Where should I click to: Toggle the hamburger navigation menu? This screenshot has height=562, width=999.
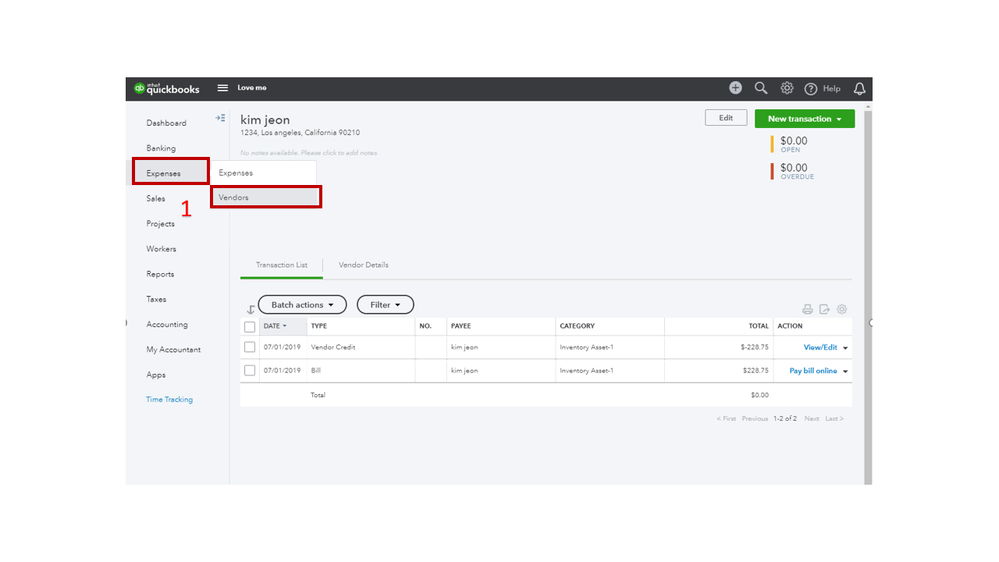click(x=222, y=88)
